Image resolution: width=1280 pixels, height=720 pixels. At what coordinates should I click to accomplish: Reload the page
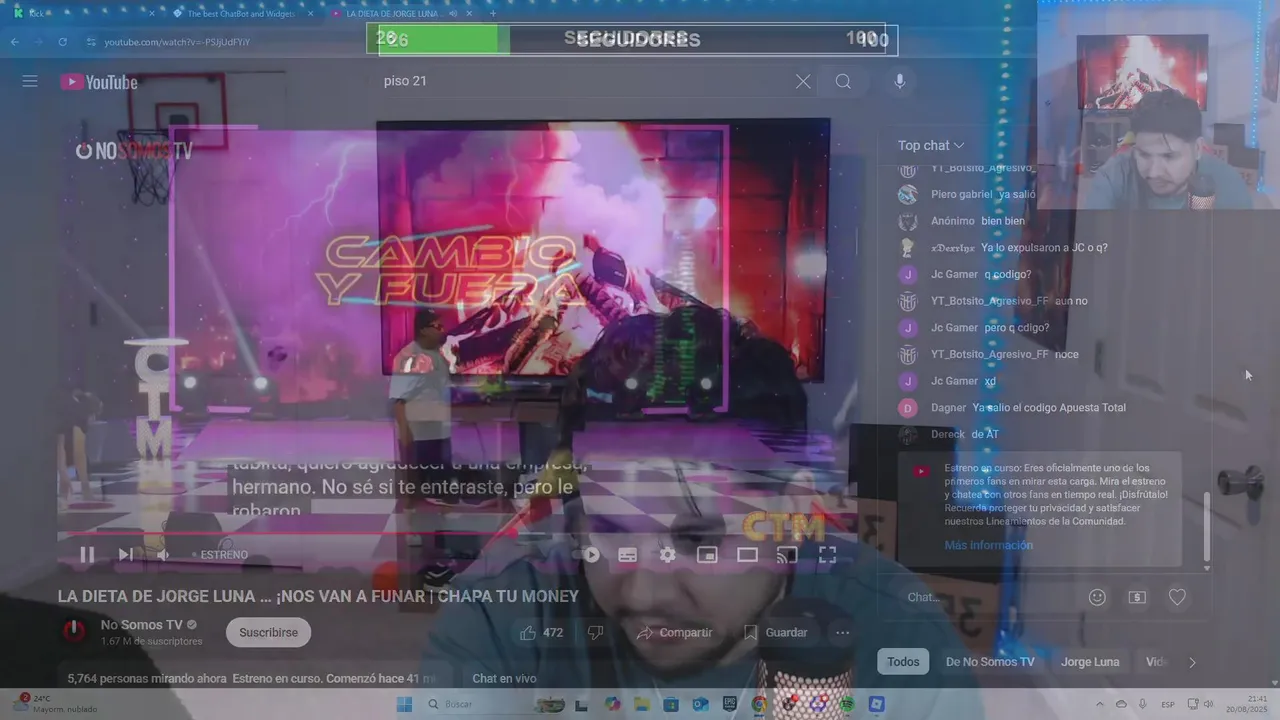click(x=62, y=42)
